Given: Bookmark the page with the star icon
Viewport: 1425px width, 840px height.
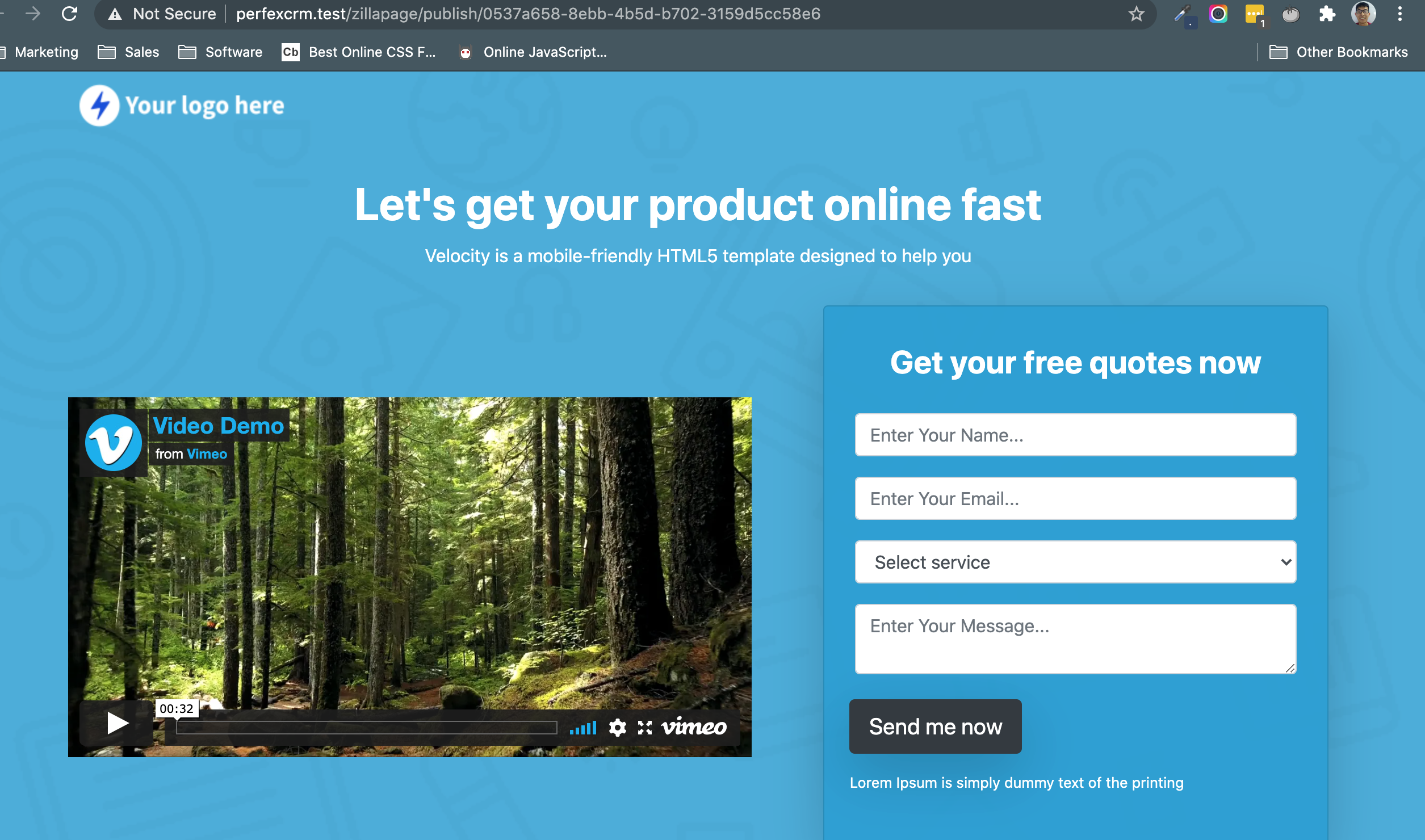Looking at the screenshot, I should (1136, 14).
